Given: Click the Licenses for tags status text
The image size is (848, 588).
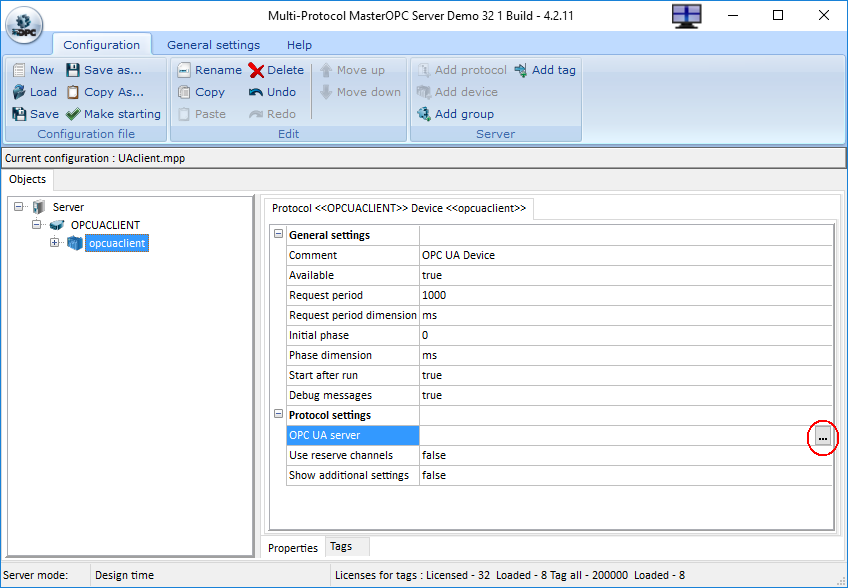Looking at the screenshot, I should (x=509, y=575).
